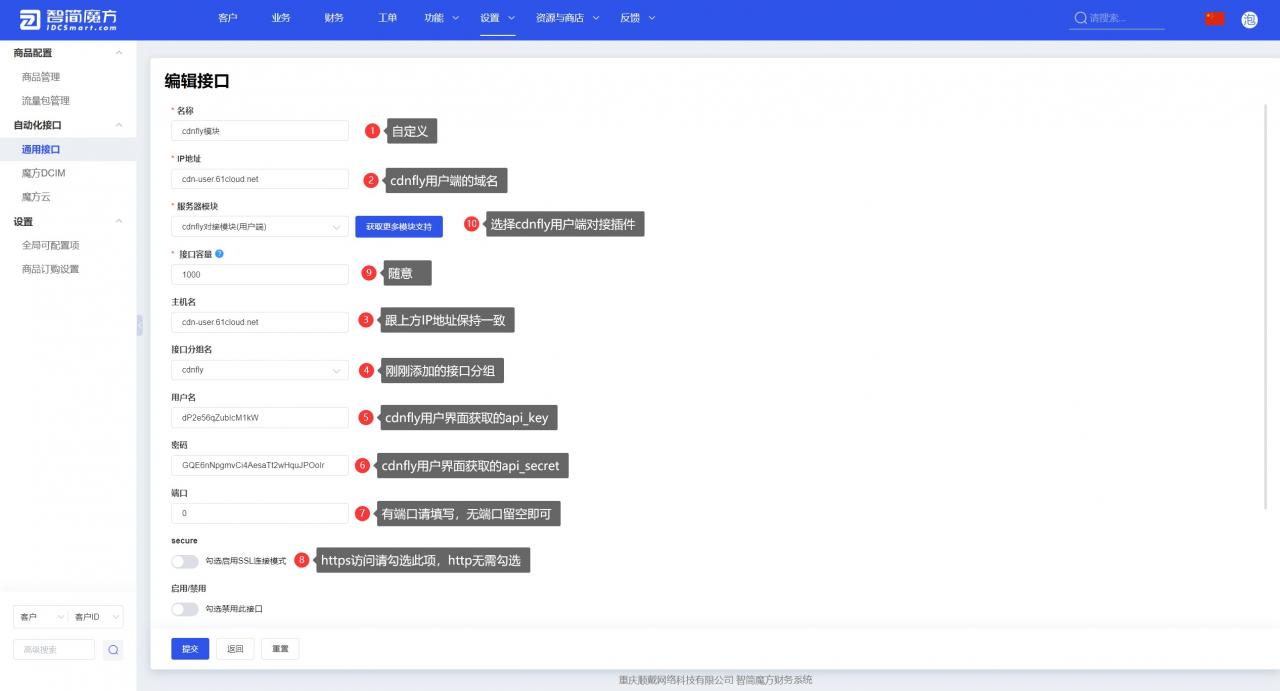
Task: Open the 客户ID dropdown in sidebar
Action: (x=96, y=617)
